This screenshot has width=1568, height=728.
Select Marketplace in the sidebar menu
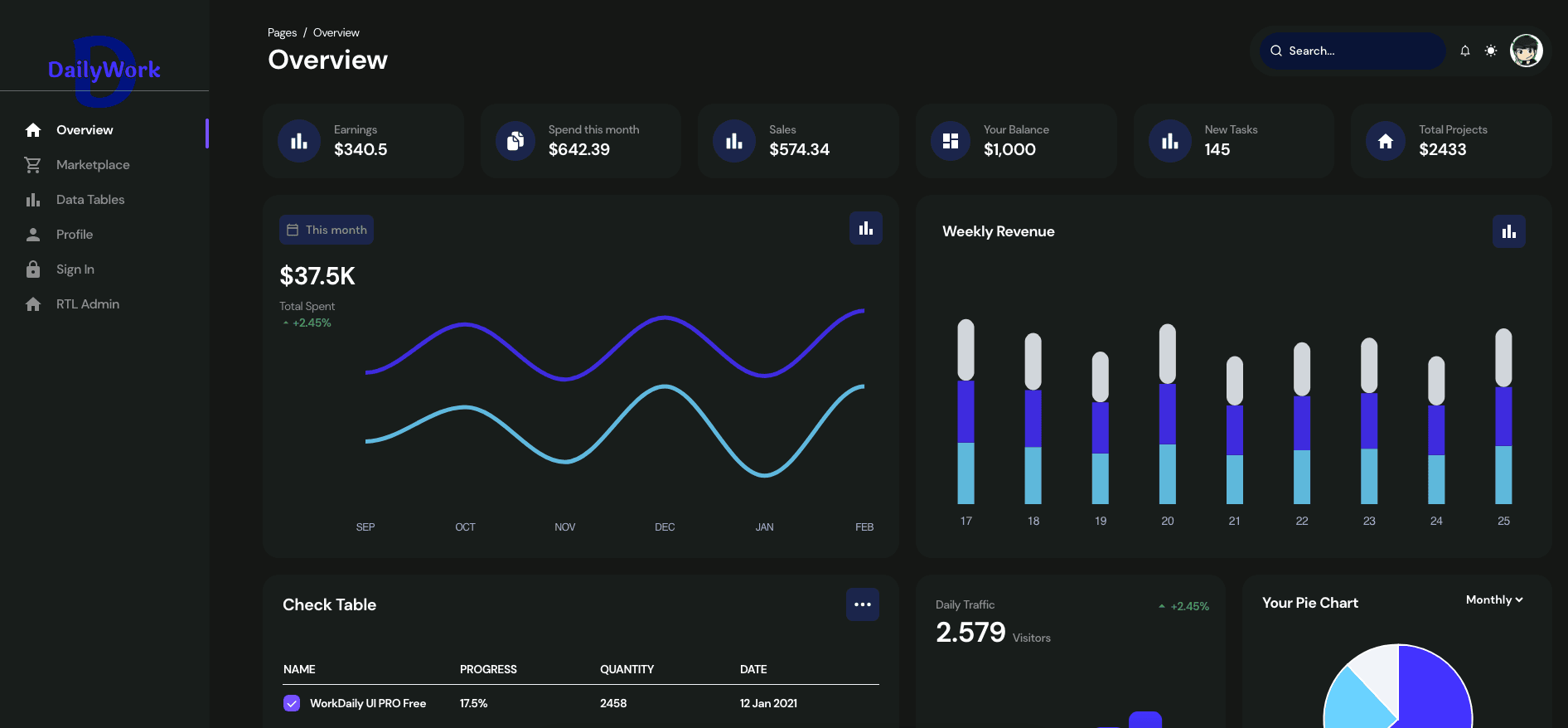coord(93,165)
